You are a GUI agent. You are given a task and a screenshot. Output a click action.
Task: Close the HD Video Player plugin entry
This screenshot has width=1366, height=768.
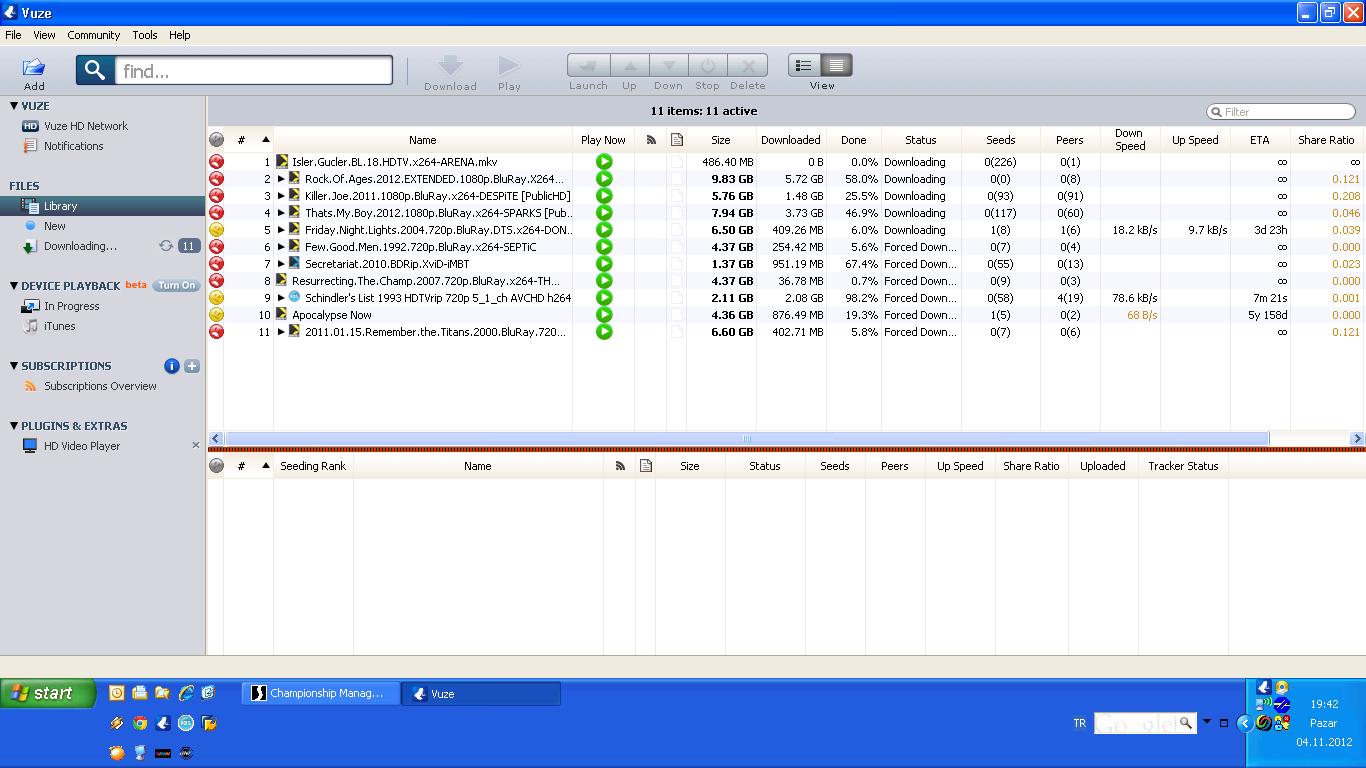[195, 446]
